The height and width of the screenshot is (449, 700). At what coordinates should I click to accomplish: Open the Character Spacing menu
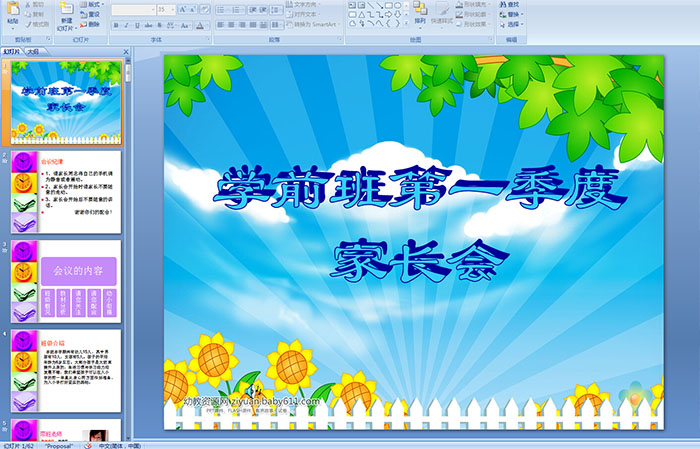coord(171,25)
